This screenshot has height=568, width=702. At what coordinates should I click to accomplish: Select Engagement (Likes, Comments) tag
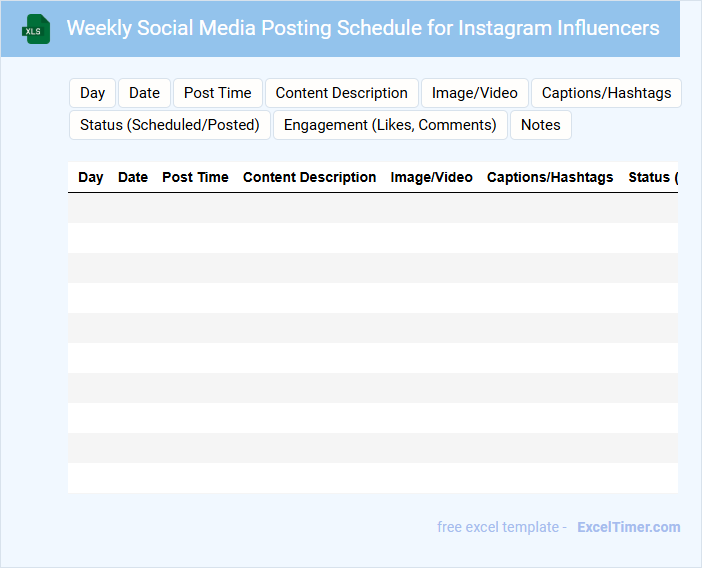point(390,125)
